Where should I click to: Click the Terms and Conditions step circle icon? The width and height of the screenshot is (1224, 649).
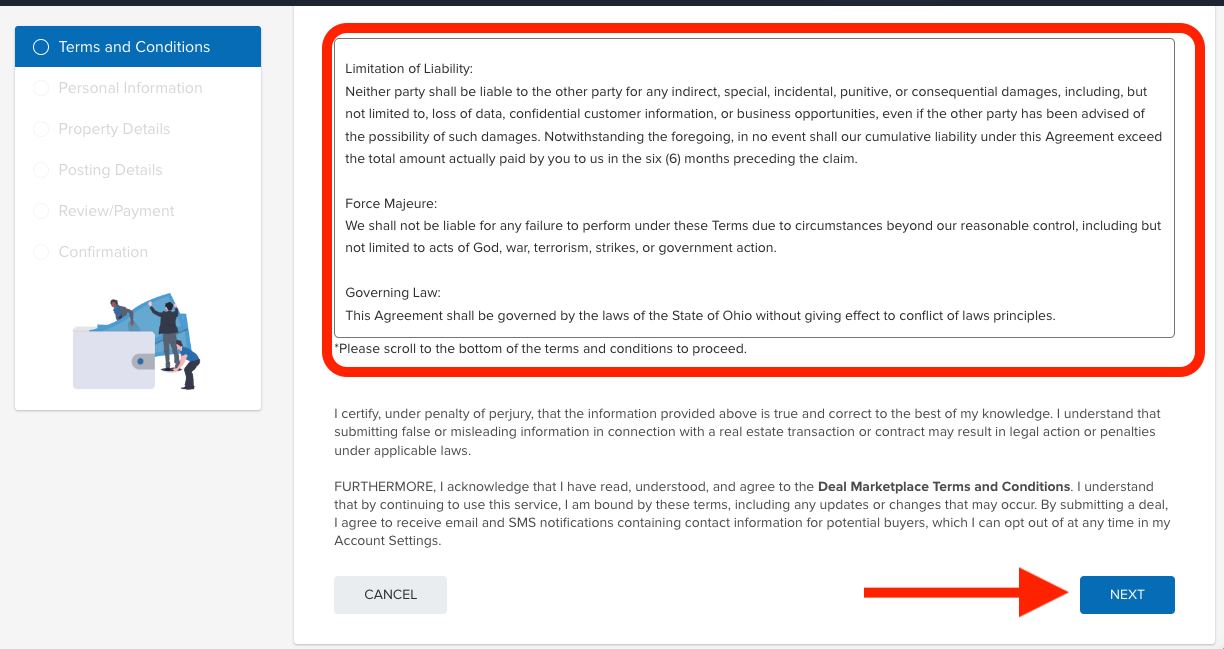(41, 47)
